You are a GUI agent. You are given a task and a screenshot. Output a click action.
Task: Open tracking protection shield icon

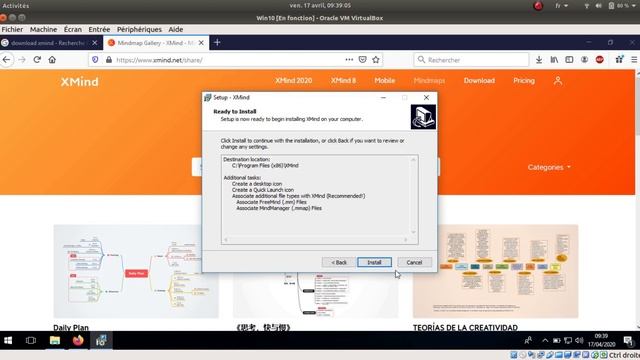coord(95,60)
